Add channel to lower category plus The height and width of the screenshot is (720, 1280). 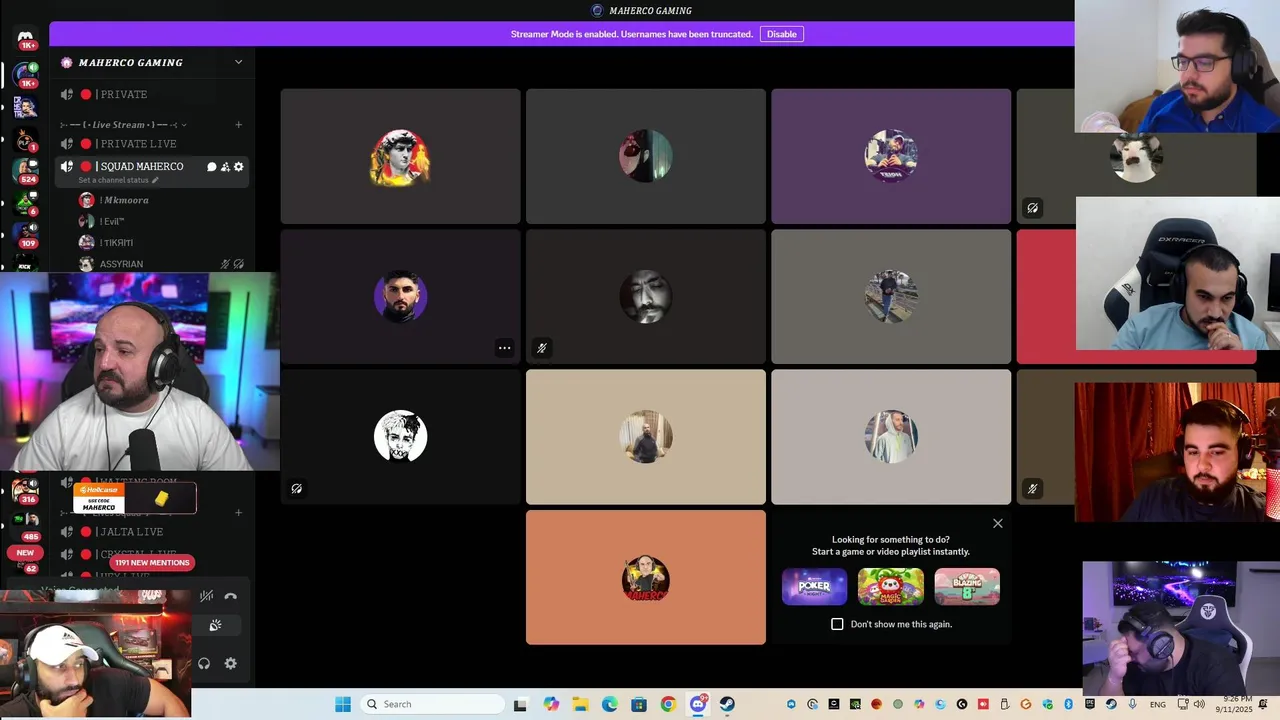238,512
